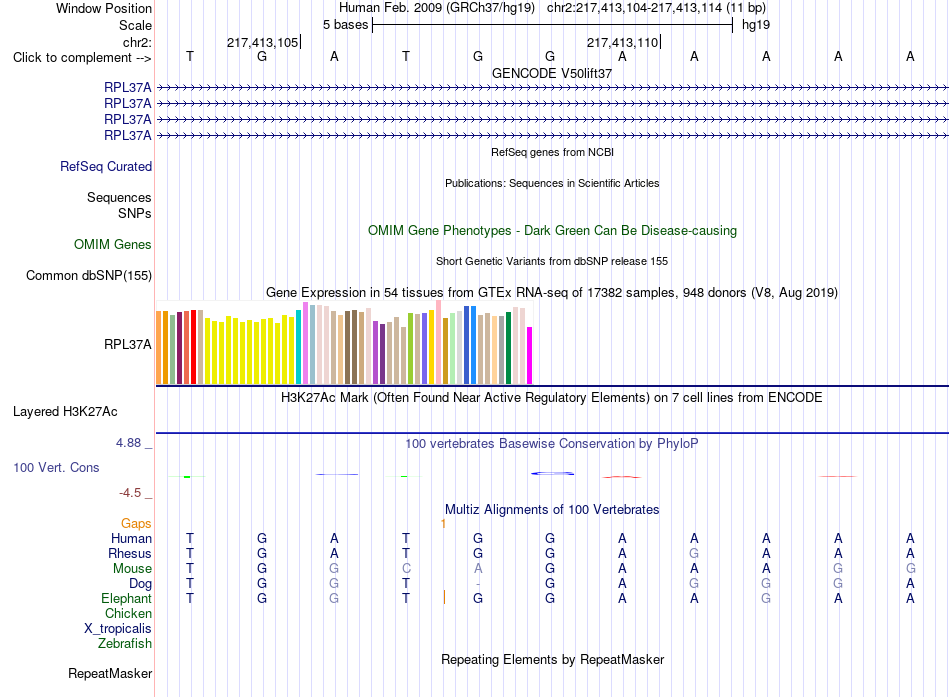The height and width of the screenshot is (697, 950).
Task: Click the RPL37A label beside the GTEx bar chart
Action: [128, 344]
